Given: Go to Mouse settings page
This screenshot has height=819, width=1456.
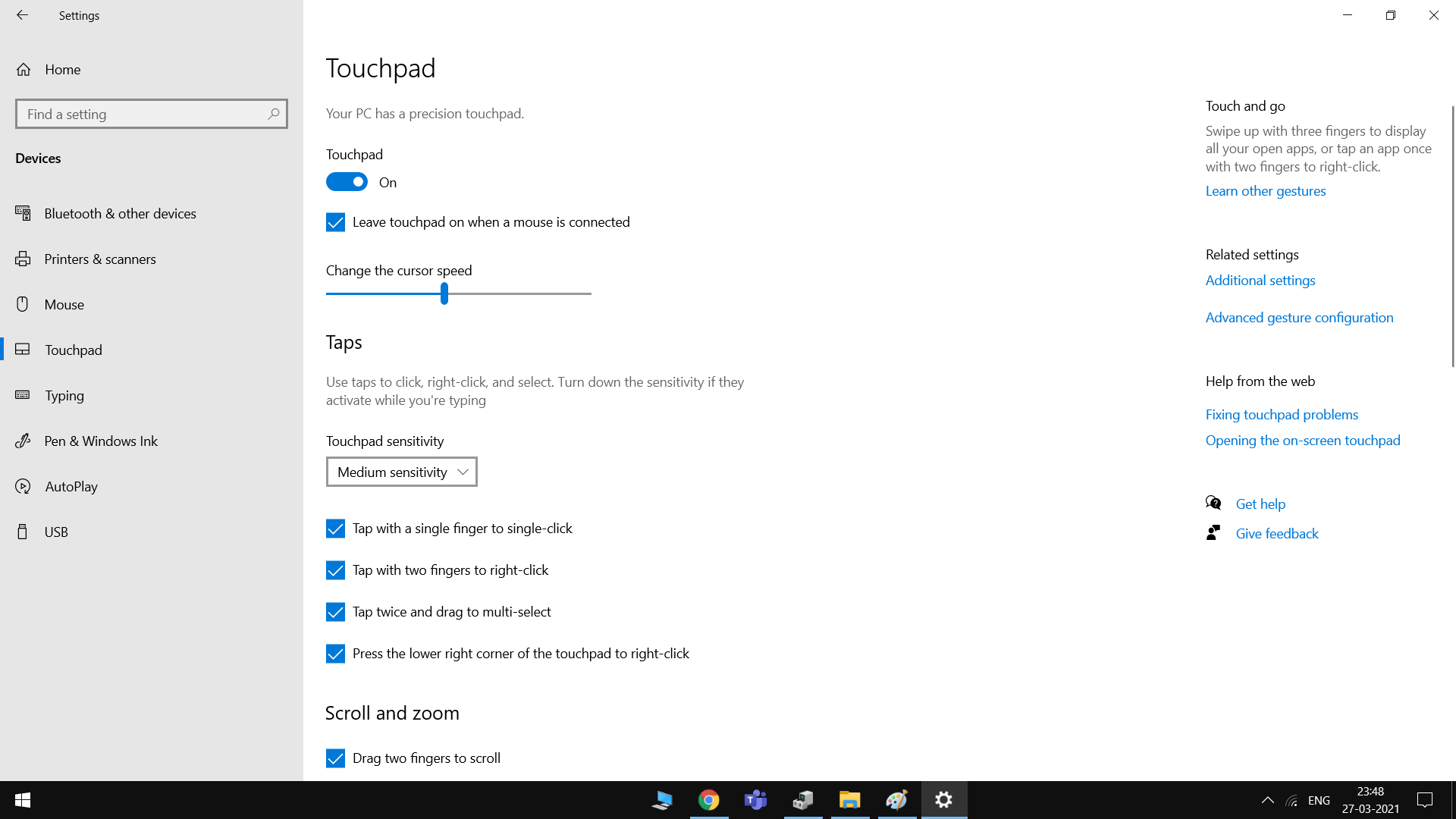Looking at the screenshot, I should [x=64, y=305].
